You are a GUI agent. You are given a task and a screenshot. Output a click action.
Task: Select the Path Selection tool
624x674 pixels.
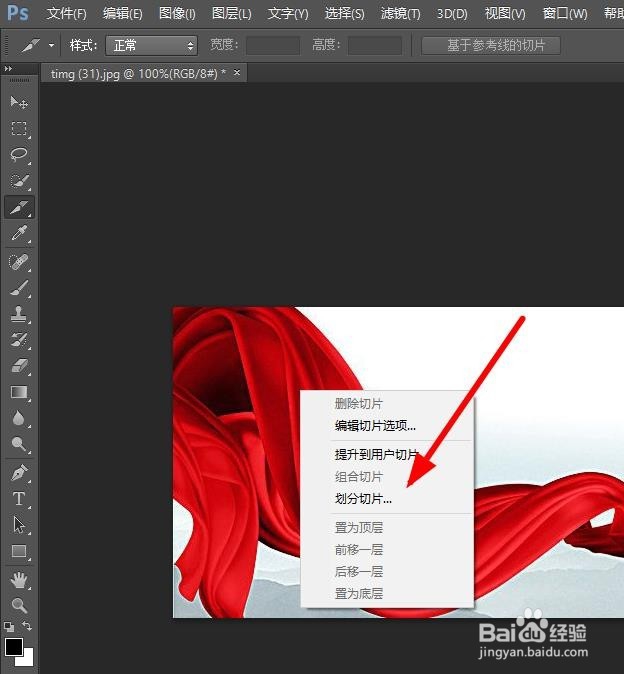[x=19, y=525]
